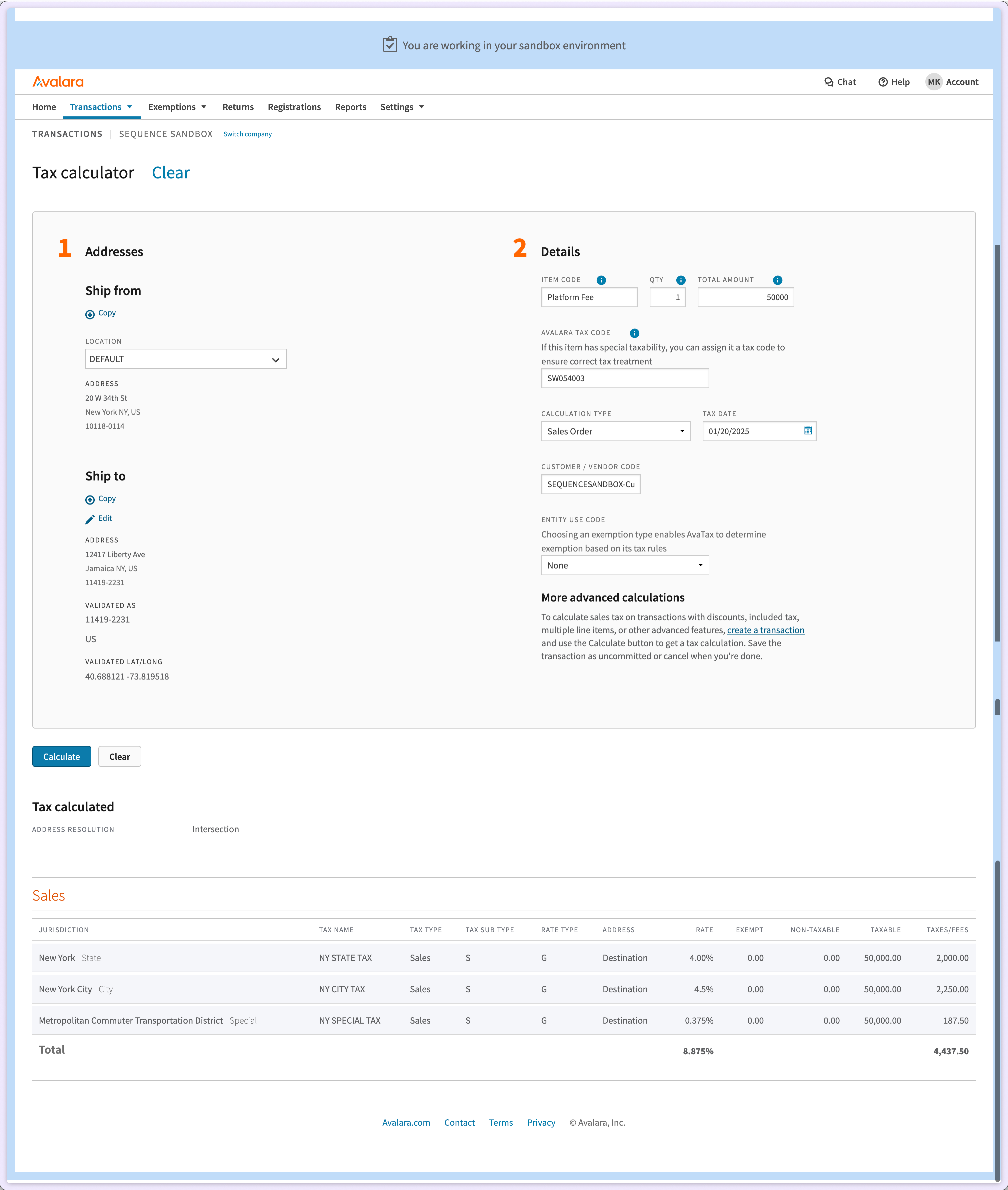Click the Qty info icon

(x=681, y=280)
